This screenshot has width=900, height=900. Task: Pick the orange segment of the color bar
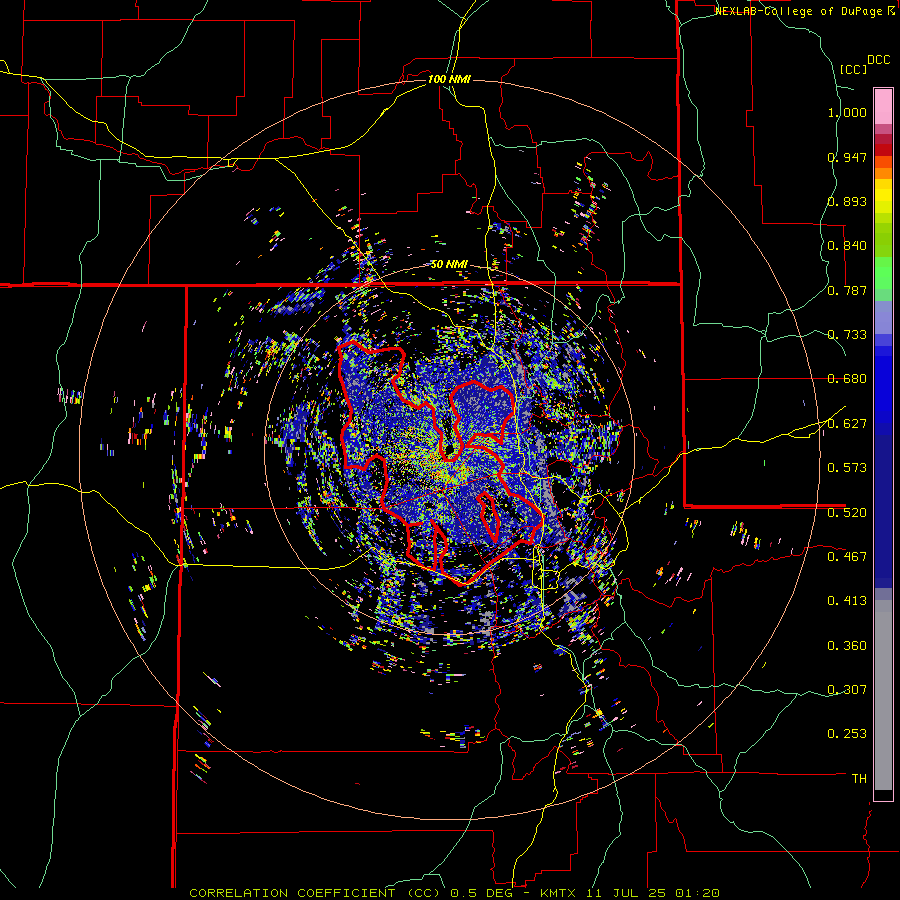(883, 173)
